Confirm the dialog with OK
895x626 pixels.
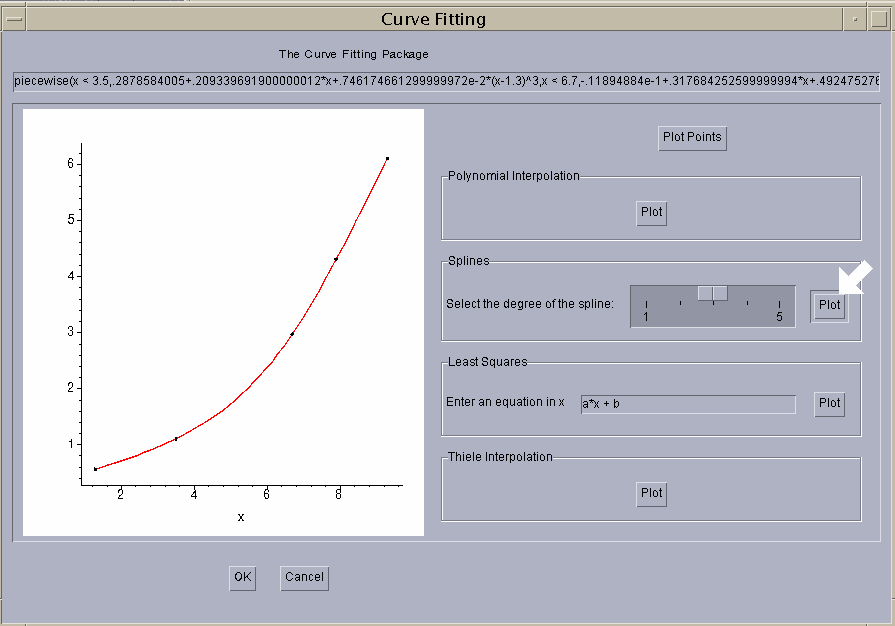pos(242,577)
